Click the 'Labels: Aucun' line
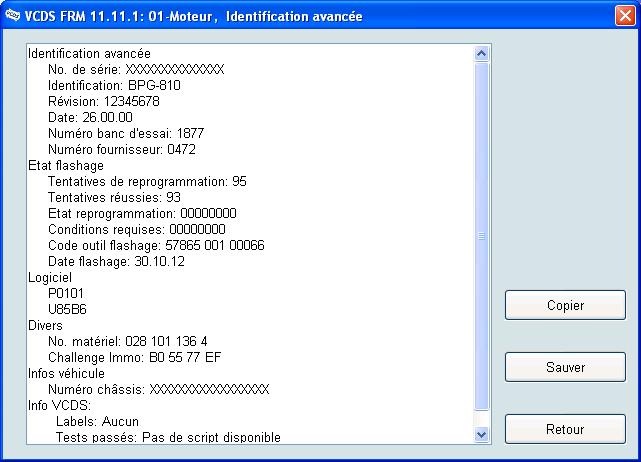 97,421
